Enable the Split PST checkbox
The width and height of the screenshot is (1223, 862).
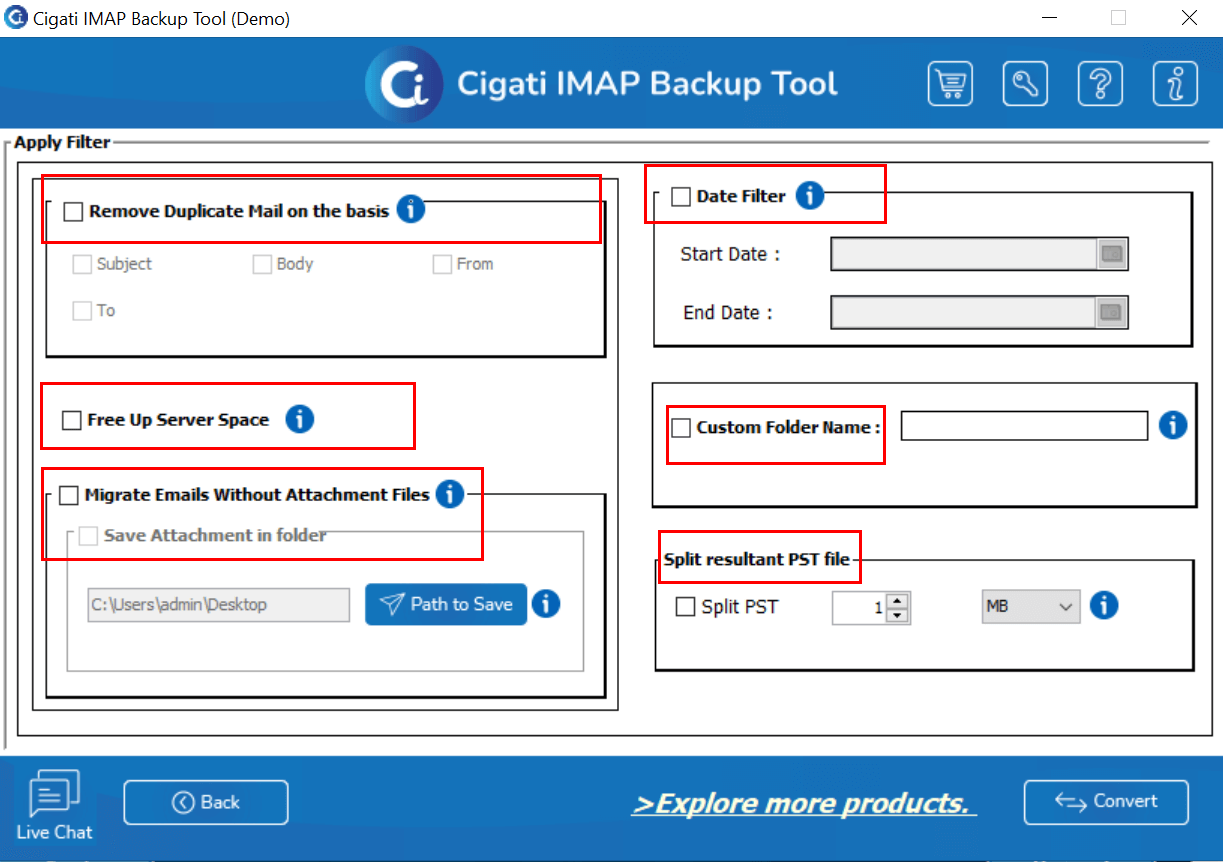click(686, 606)
